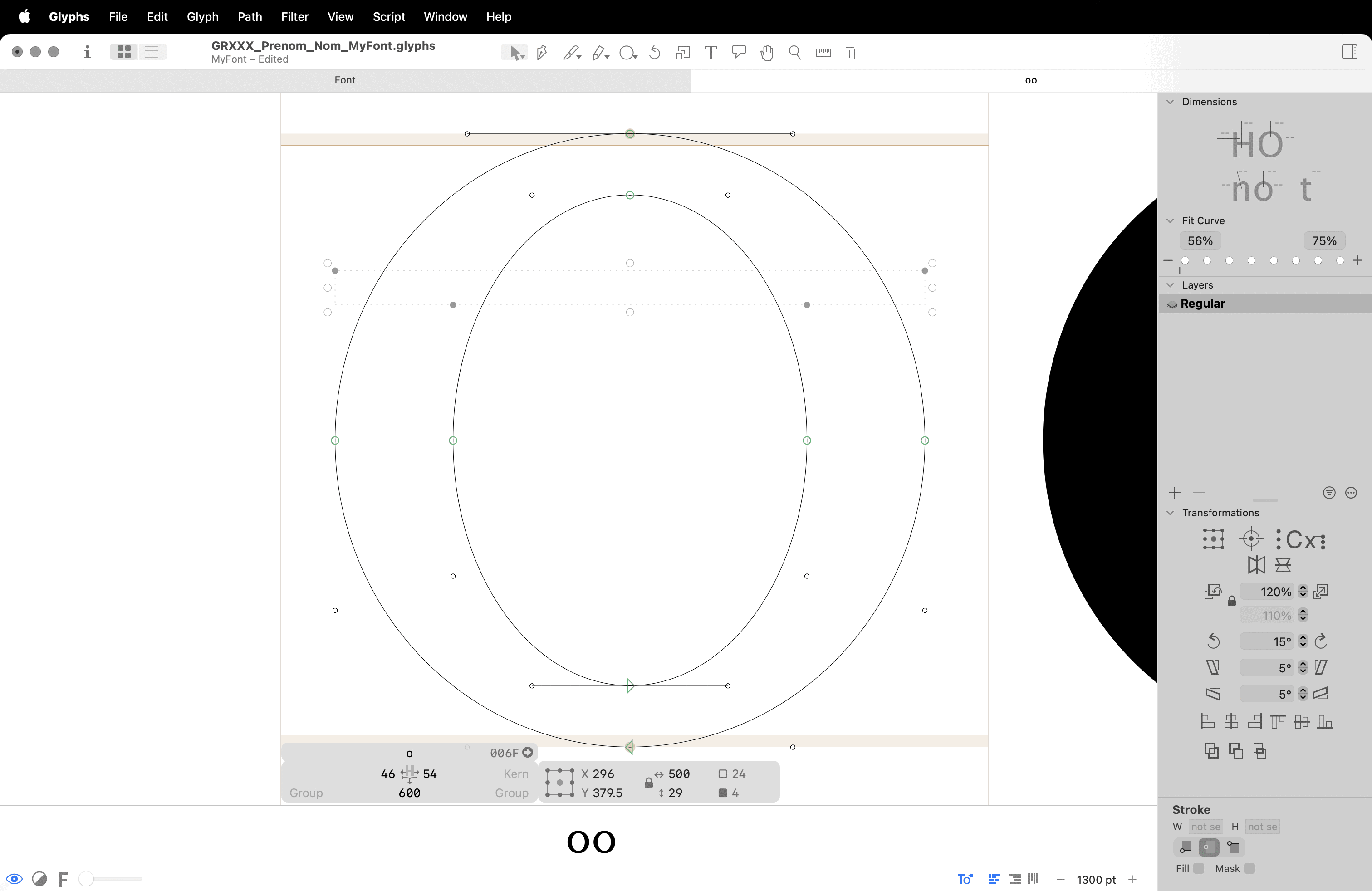Select the Rotate tool in toolbar
This screenshot has width=1372, height=891.
(x=655, y=53)
